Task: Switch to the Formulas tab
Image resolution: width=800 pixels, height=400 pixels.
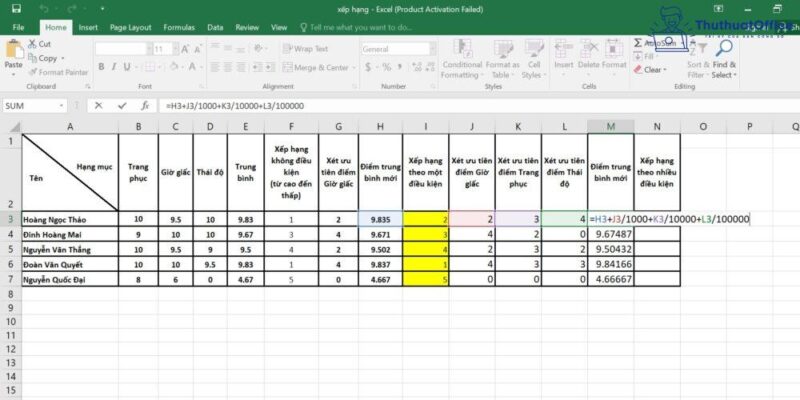Action: click(x=179, y=28)
